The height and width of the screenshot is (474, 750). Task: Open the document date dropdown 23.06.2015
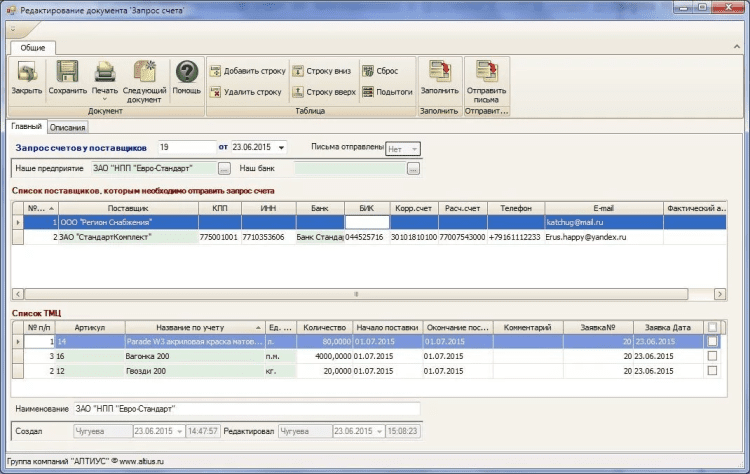(282, 148)
